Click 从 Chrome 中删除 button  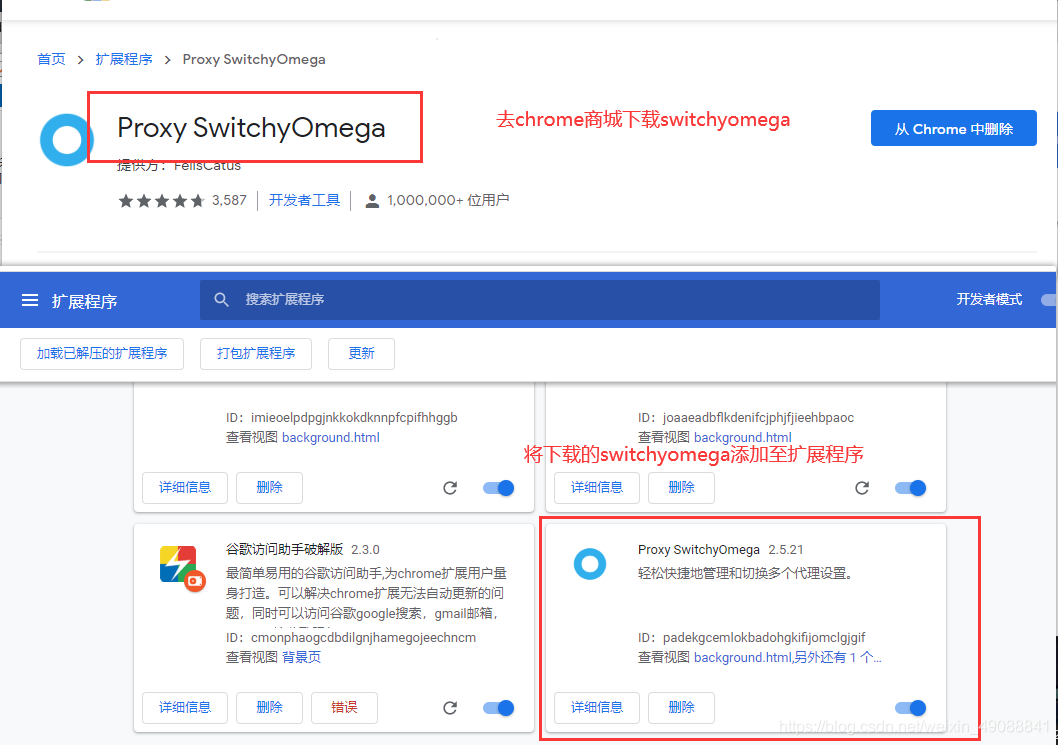coord(953,128)
